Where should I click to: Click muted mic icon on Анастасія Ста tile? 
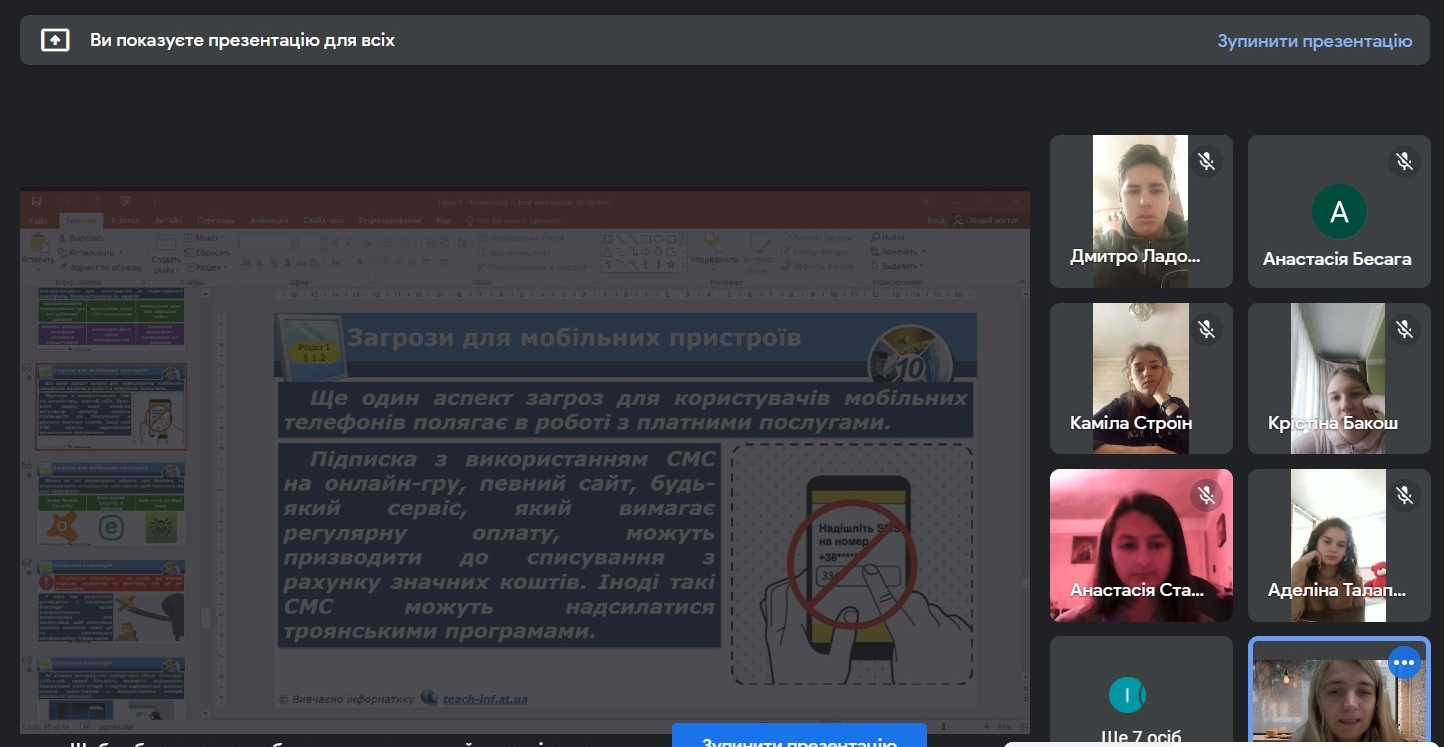point(1206,495)
